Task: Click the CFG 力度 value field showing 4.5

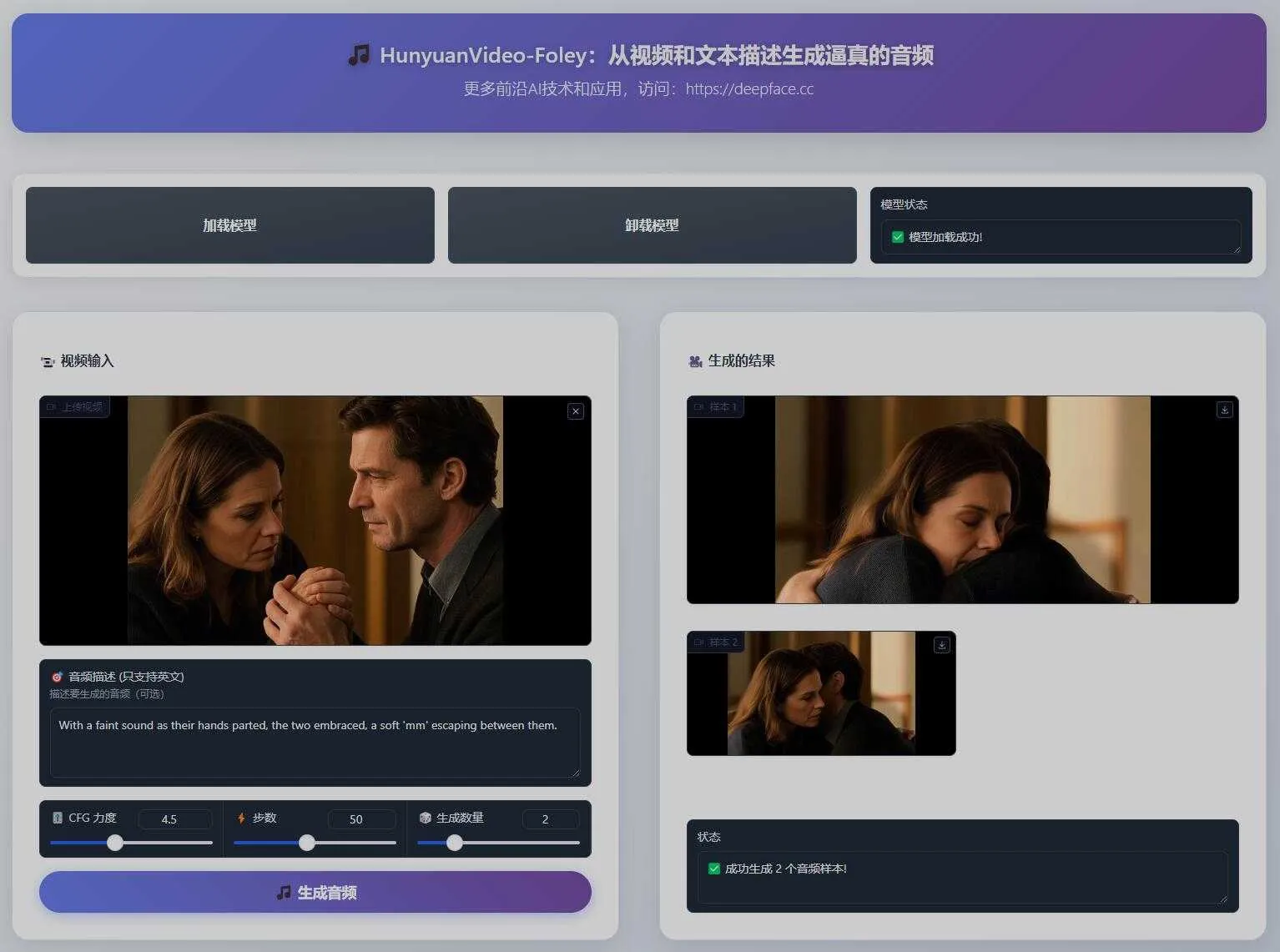Action: 175,819
